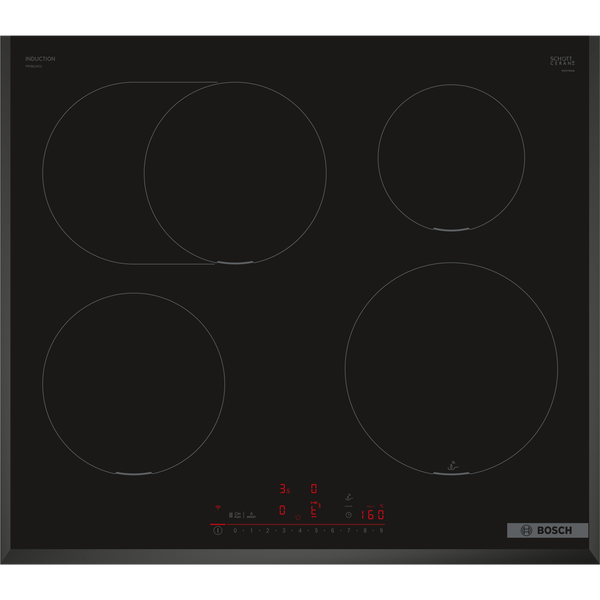Screen dimensions: 600x600
Task: Click the SCHOTT CERAN logo
Action: tap(562, 60)
